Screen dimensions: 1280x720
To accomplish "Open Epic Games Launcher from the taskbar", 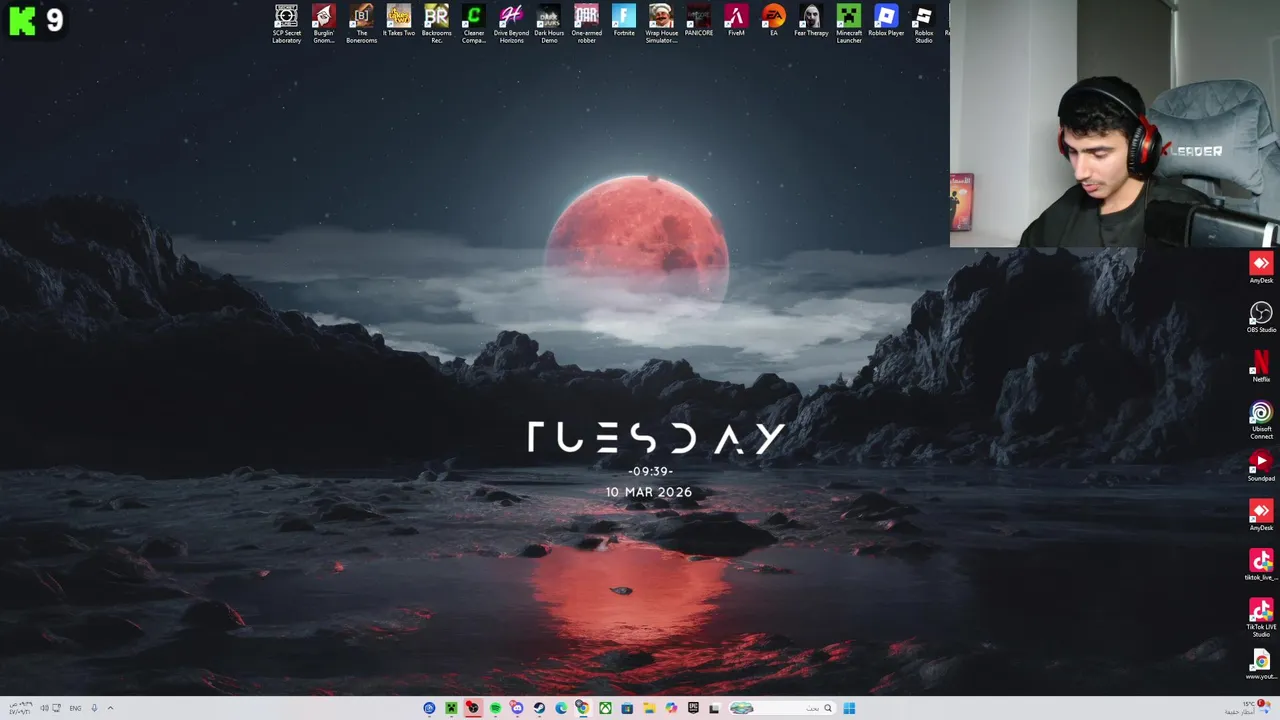I will (x=693, y=708).
